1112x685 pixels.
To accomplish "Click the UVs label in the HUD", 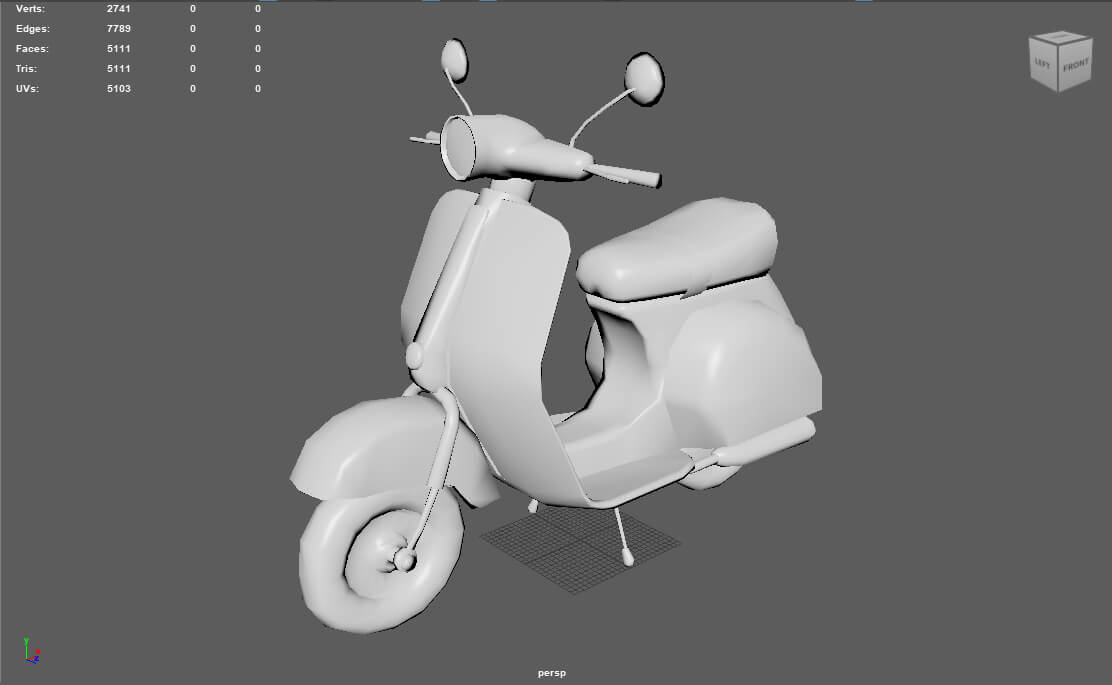I will (x=27, y=89).
